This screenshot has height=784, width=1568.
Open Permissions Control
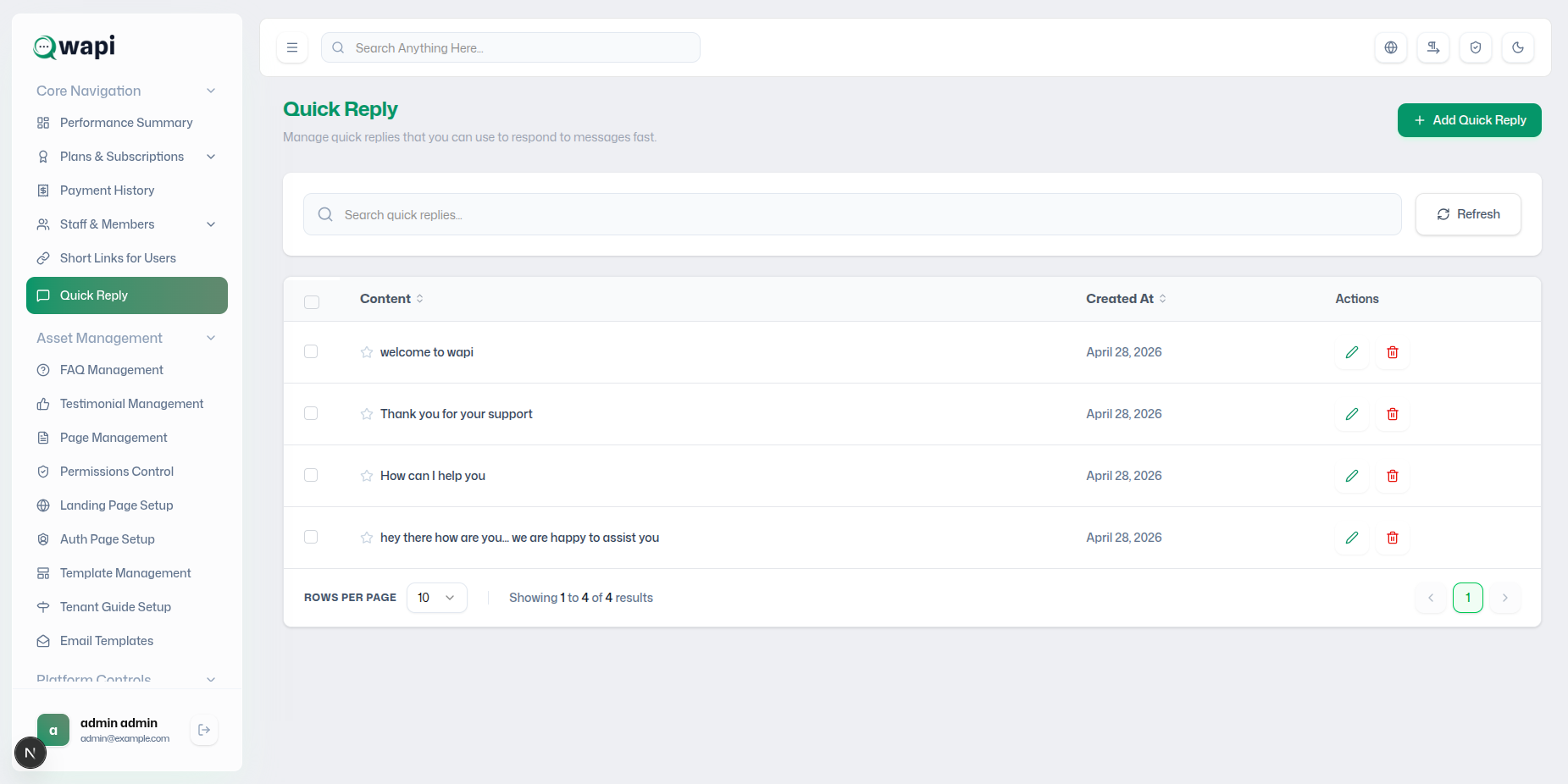[127, 472]
